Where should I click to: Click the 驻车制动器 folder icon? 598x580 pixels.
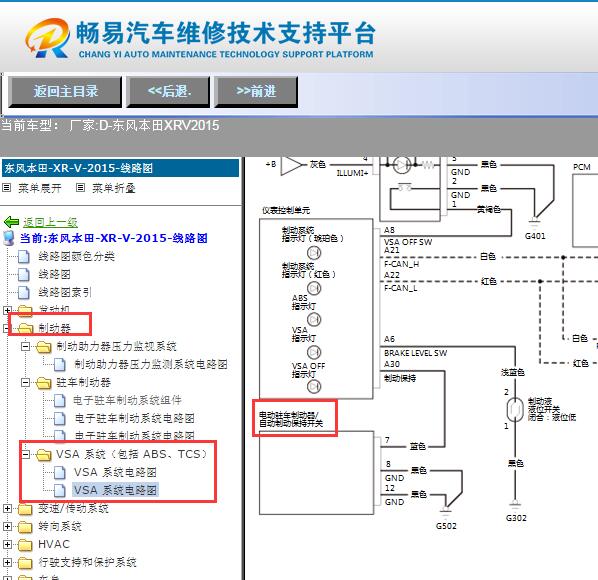(x=43, y=382)
